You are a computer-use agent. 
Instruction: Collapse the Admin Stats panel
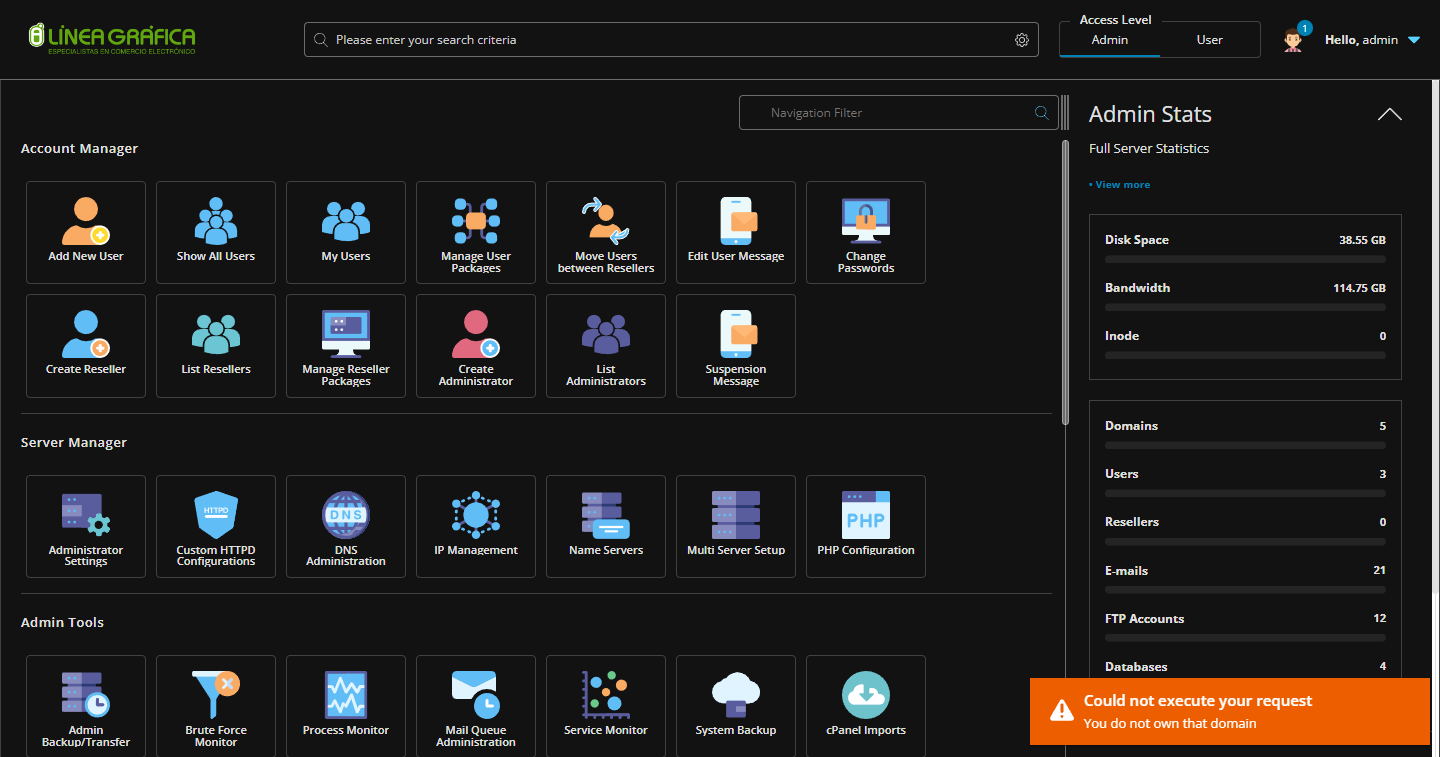[x=1389, y=114]
